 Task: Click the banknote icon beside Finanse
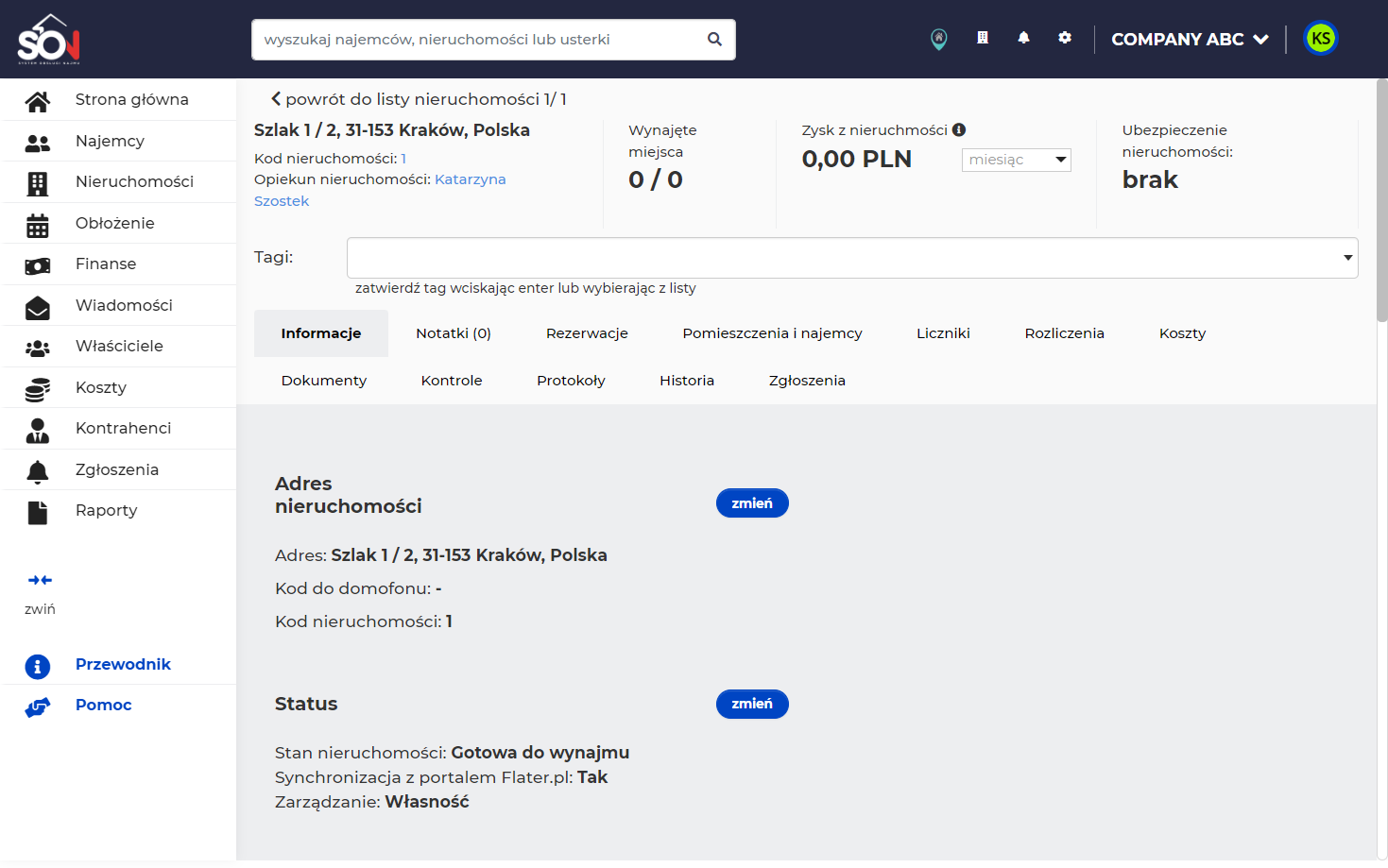pyautogui.click(x=38, y=264)
